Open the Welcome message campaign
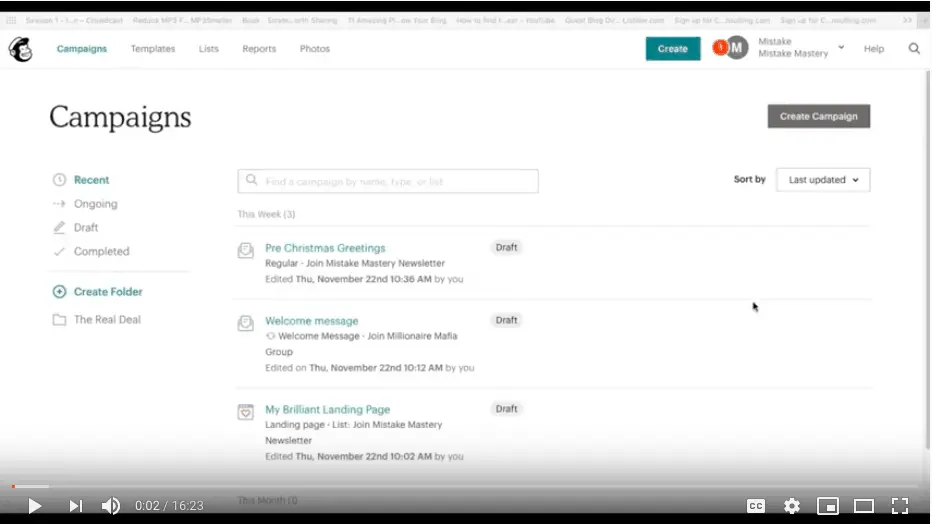932x524 pixels. [x=311, y=321]
